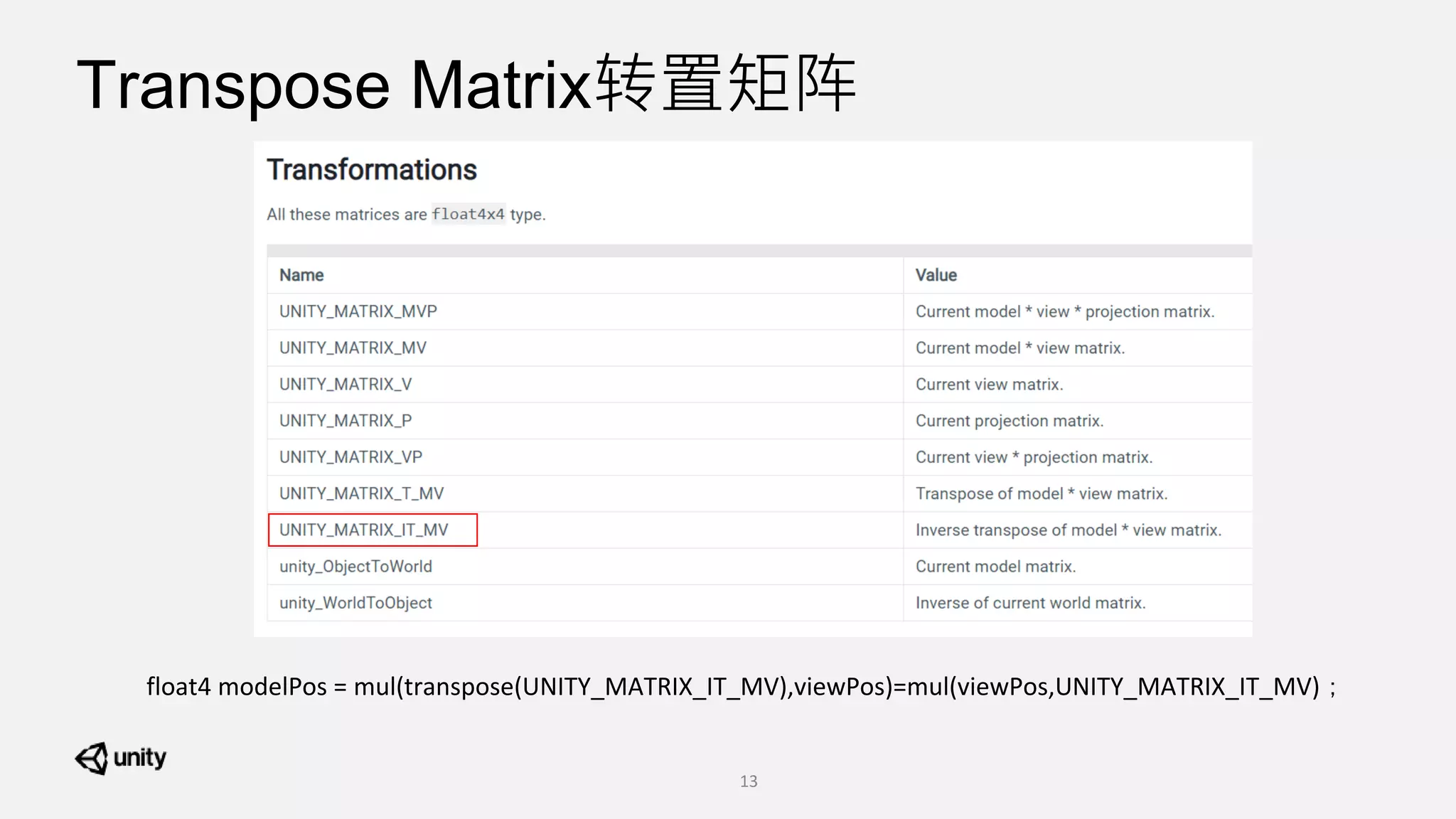Select the UNITY_MATRIX_VP cell
Viewport: 1456px width, 819px height.
[x=350, y=457]
